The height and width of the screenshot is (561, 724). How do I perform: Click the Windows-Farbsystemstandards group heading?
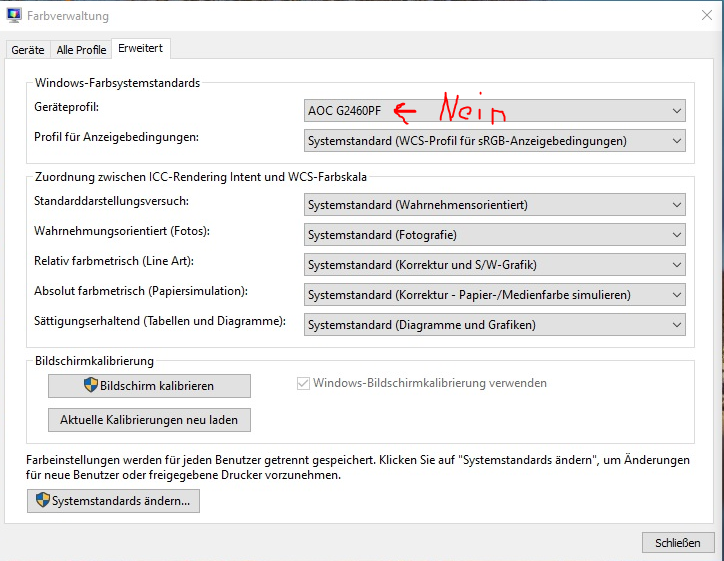117,83
